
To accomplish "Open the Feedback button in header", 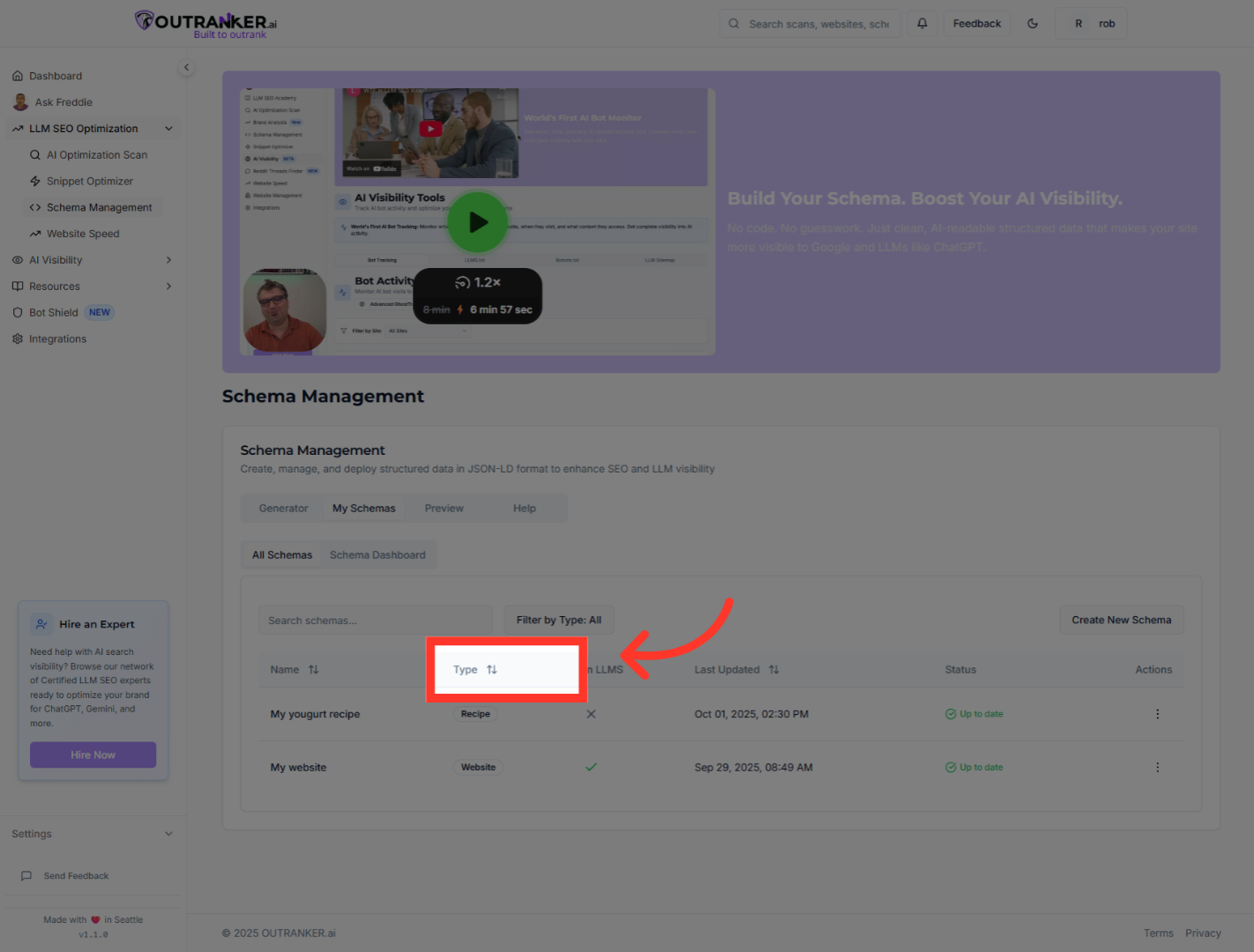I will tap(977, 24).
